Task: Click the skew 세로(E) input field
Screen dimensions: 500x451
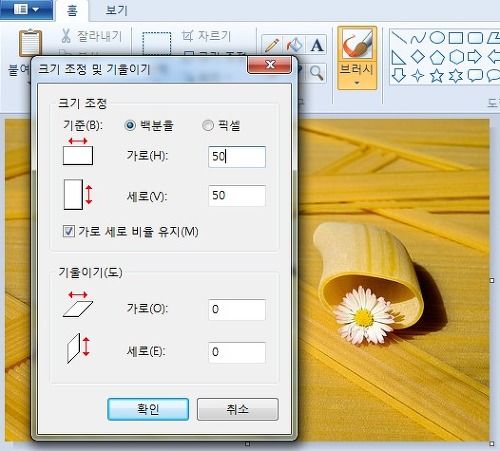Action: 237,352
